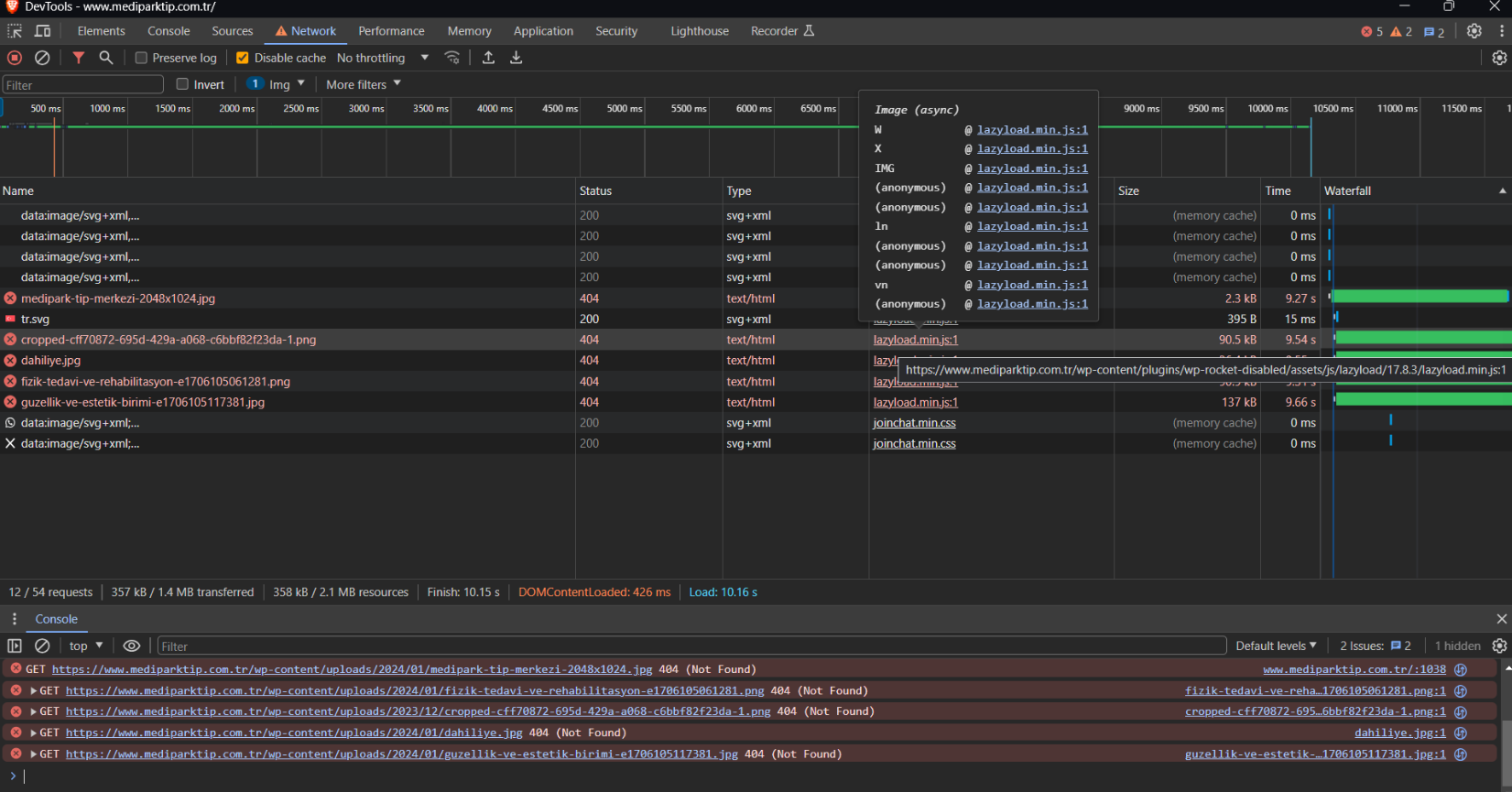The width and height of the screenshot is (1512, 792).
Task: Open medipark-tip-merkezi-2048x1024.jpg URL in console
Action: pos(353,669)
